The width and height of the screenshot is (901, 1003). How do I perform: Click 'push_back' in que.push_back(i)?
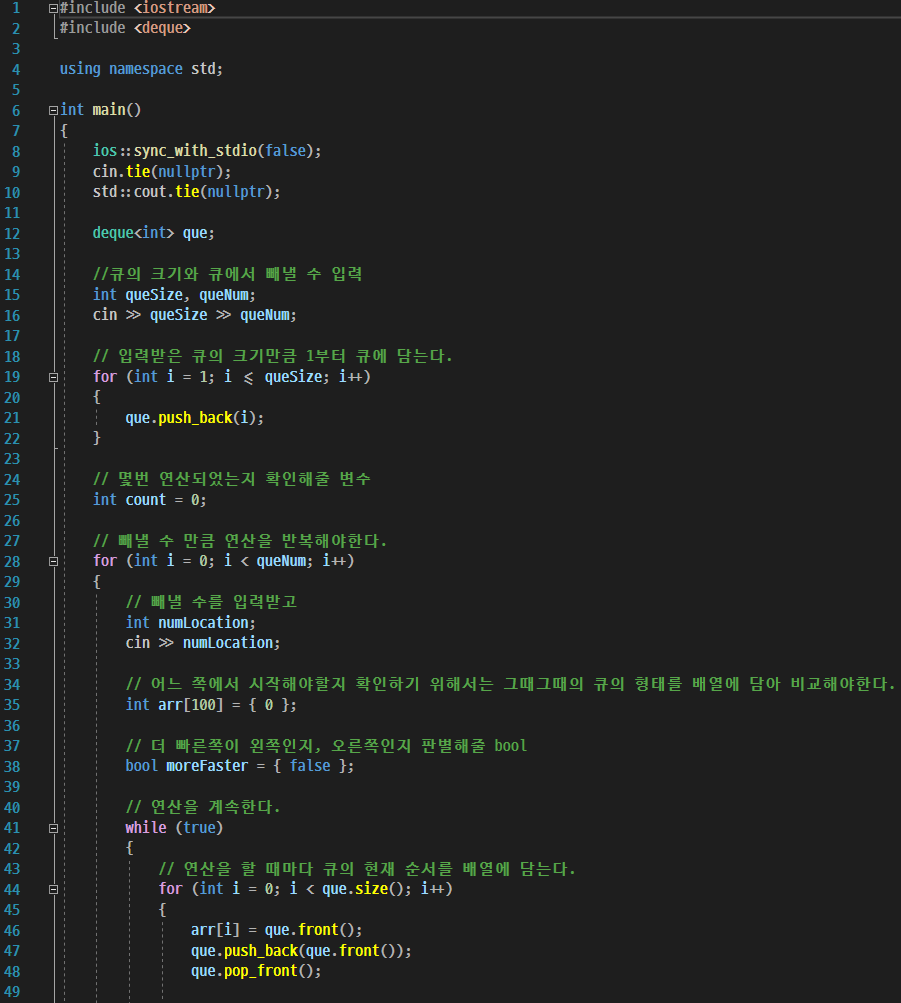[195, 418]
